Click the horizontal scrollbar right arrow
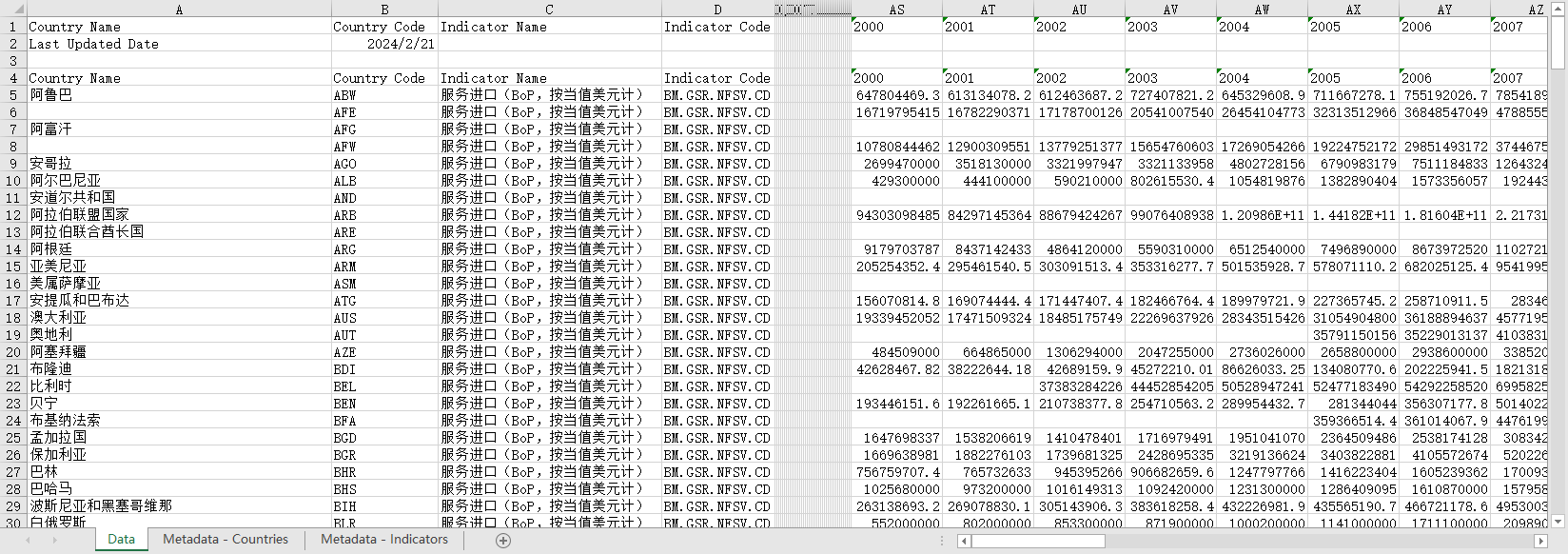The image size is (1568, 554). pyautogui.click(x=1541, y=541)
